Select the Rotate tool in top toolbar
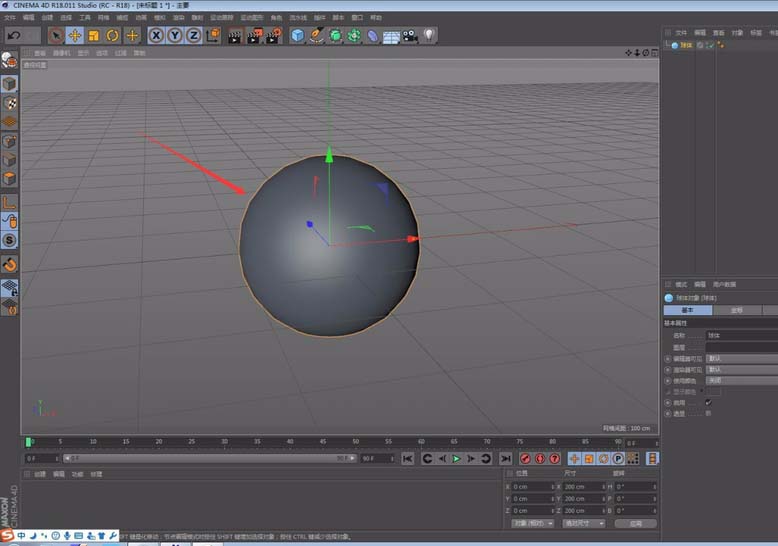Image resolution: width=778 pixels, height=546 pixels. [112, 36]
